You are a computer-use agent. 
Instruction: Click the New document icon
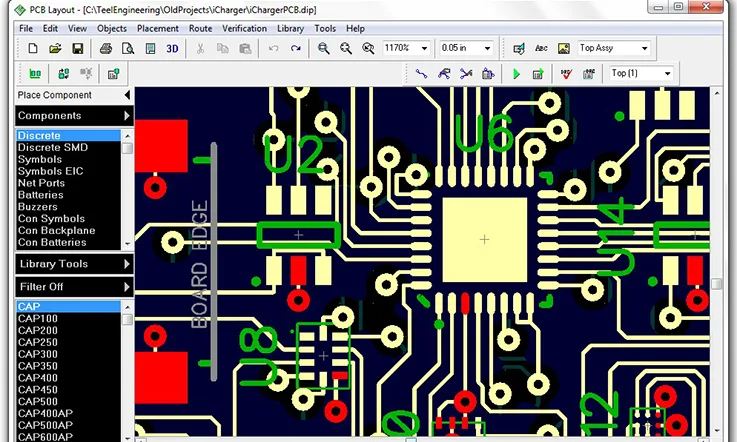tap(33, 48)
